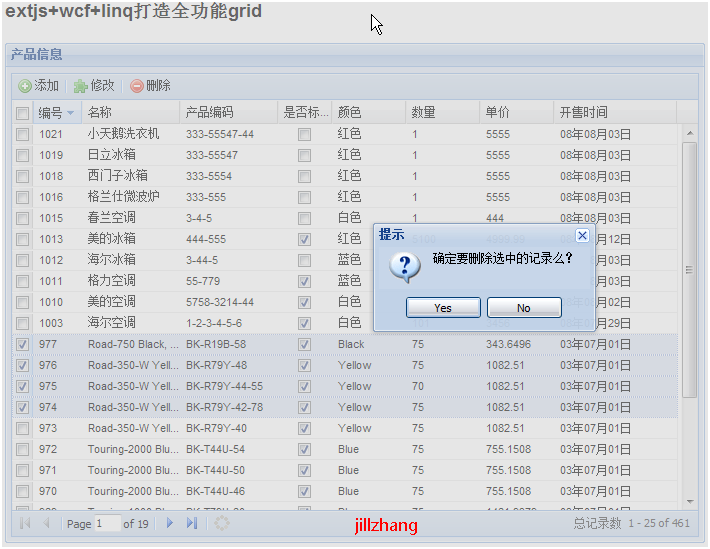Click the 修改 (Edit) toolbar icon

(x=81, y=86)
